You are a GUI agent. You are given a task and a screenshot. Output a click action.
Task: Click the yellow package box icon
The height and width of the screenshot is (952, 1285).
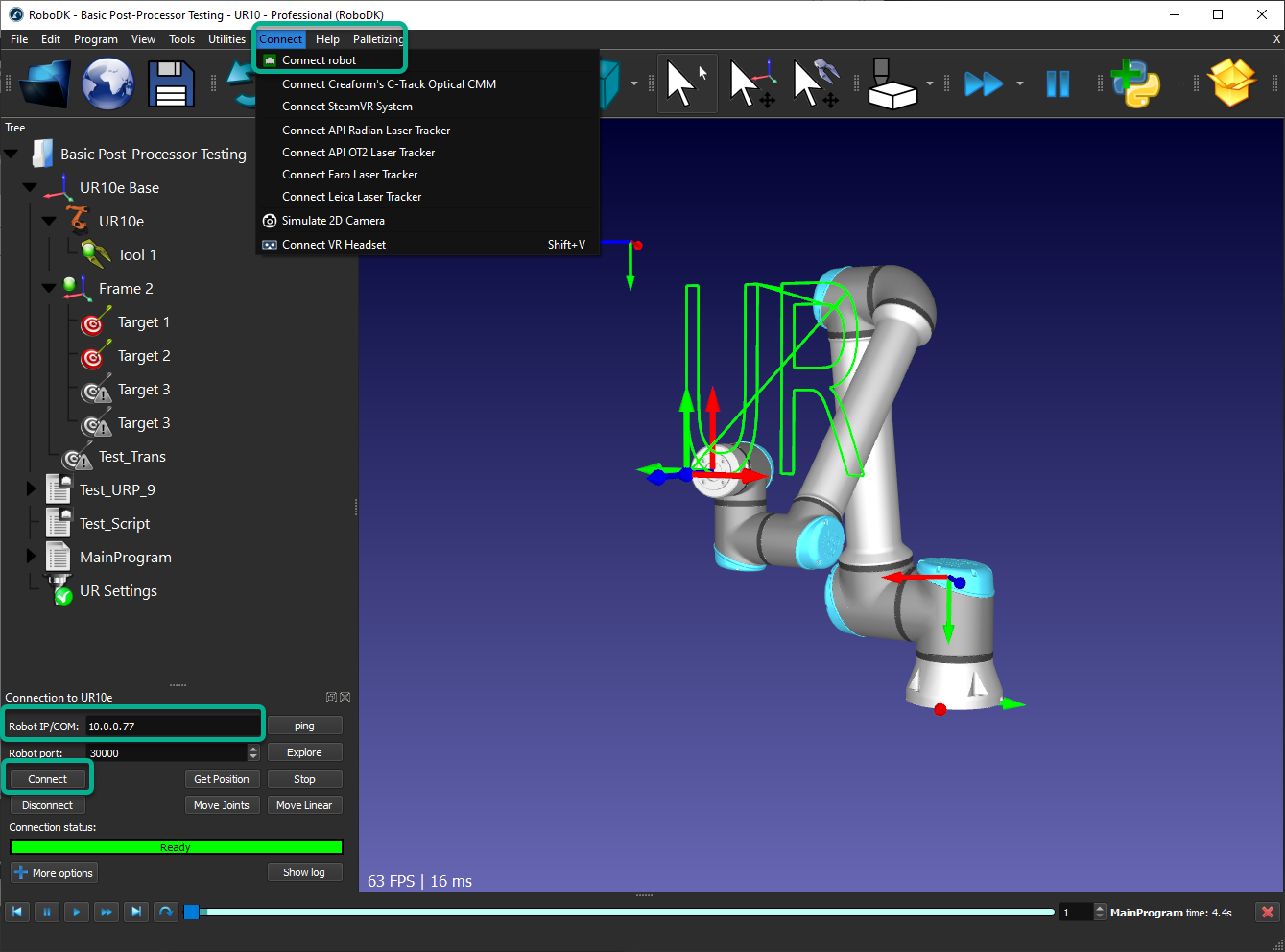[1233, 84]
